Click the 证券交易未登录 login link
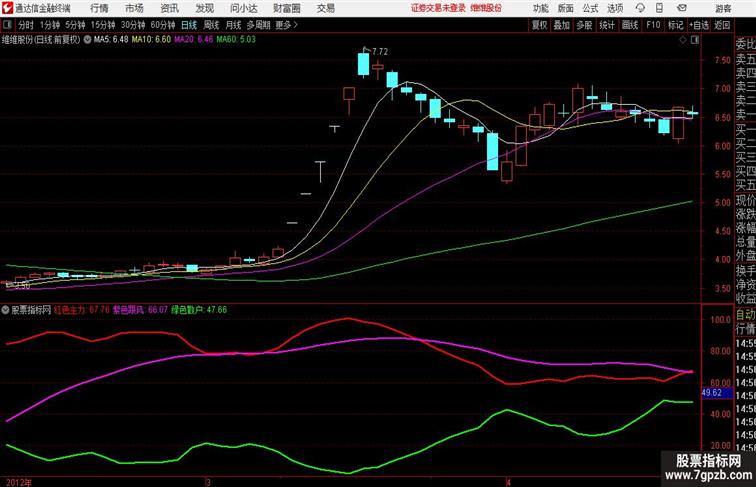This screenshot has width=756, height=487. [x=438, y=8]
